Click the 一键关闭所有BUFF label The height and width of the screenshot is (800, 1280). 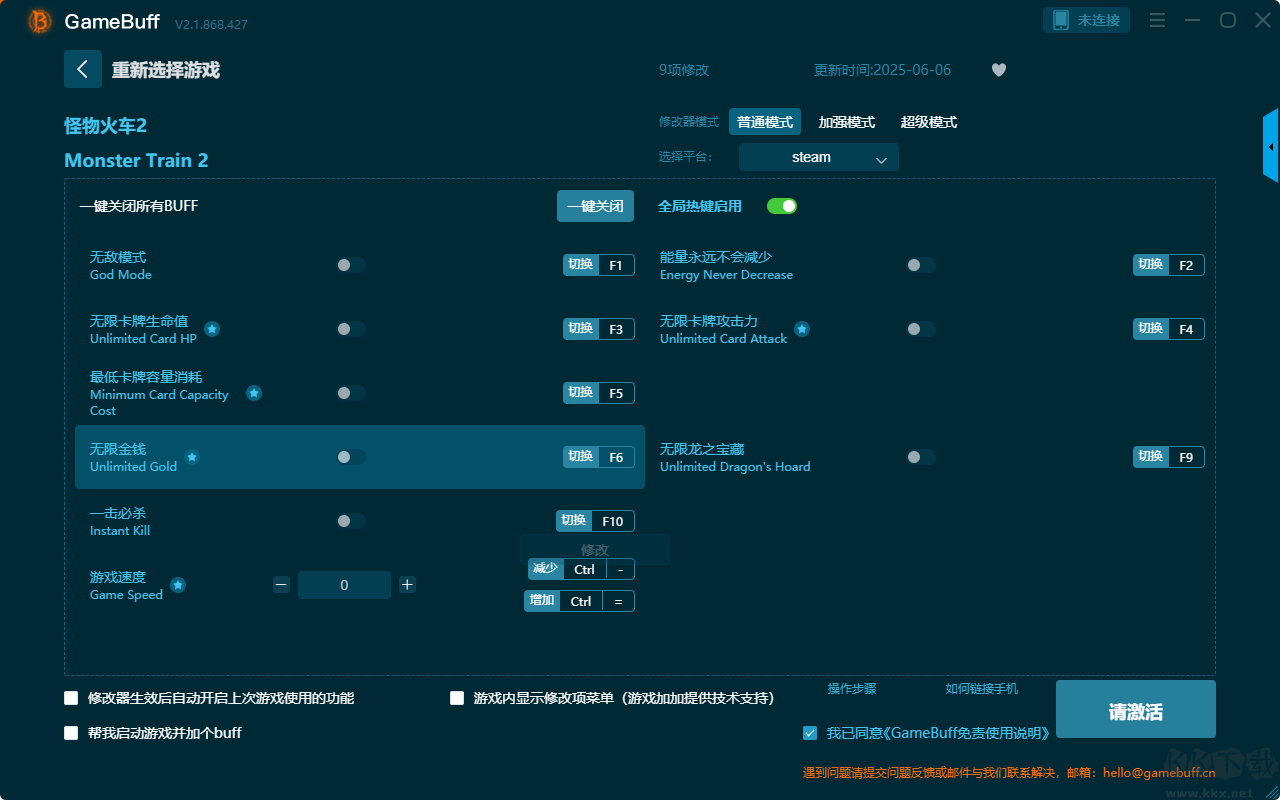coord(139,206)
